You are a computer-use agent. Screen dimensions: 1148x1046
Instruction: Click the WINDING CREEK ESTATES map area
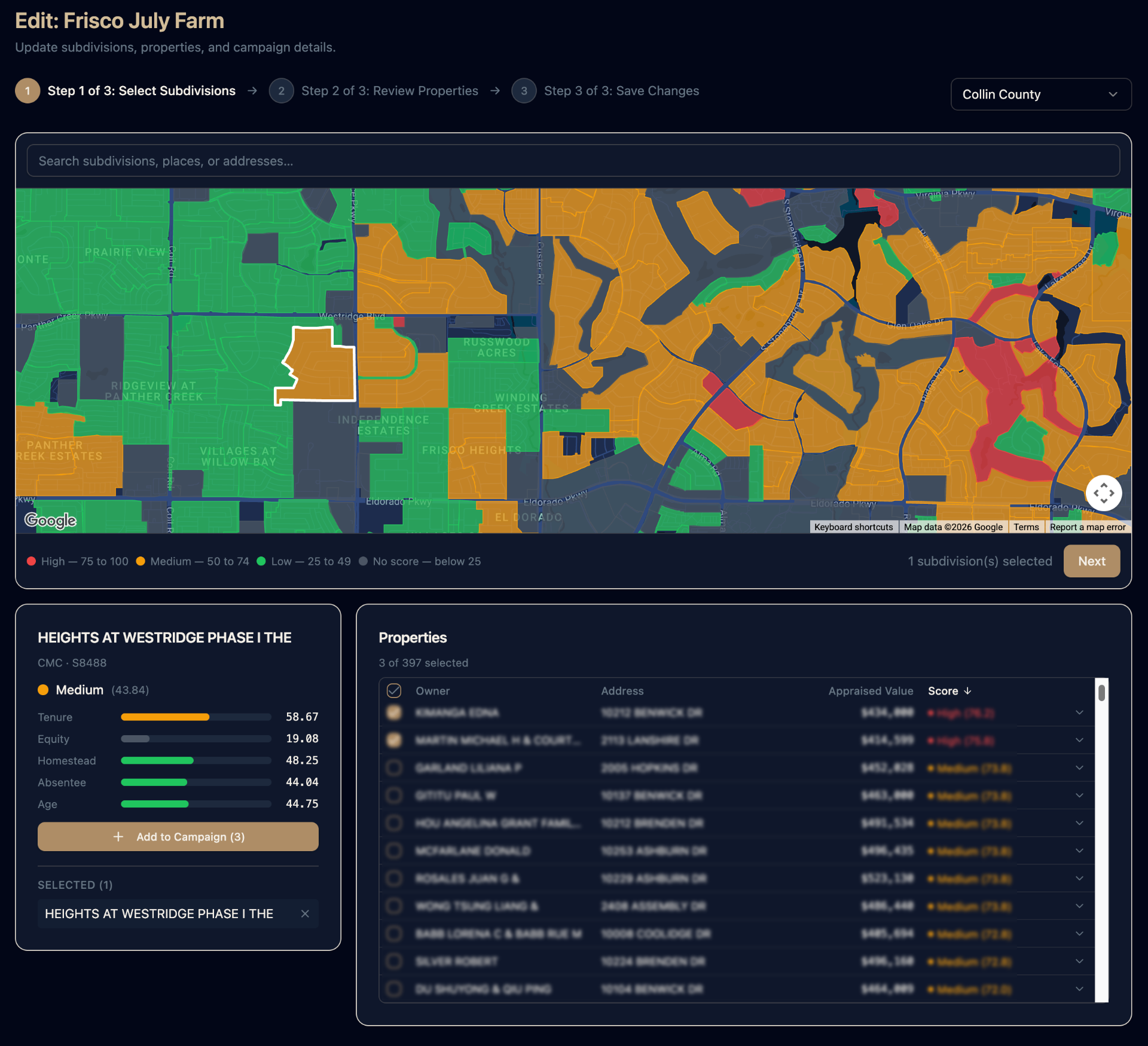pos(521,403)
